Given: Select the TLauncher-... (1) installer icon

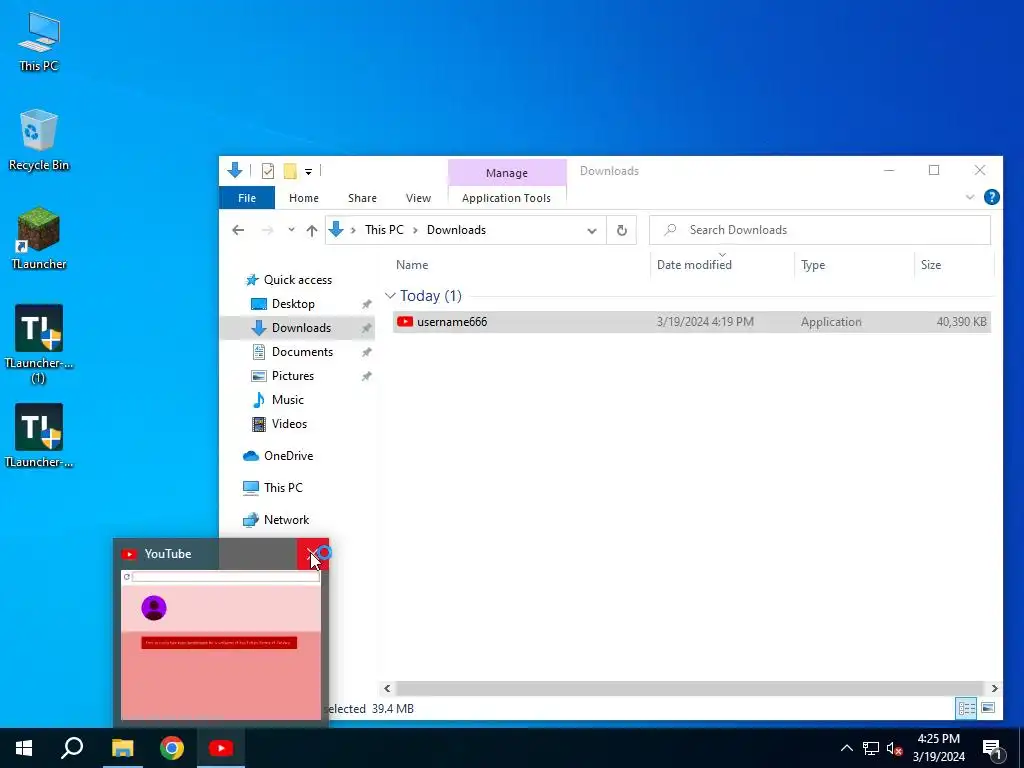Looking at the screenshot, I should (39, 344).
